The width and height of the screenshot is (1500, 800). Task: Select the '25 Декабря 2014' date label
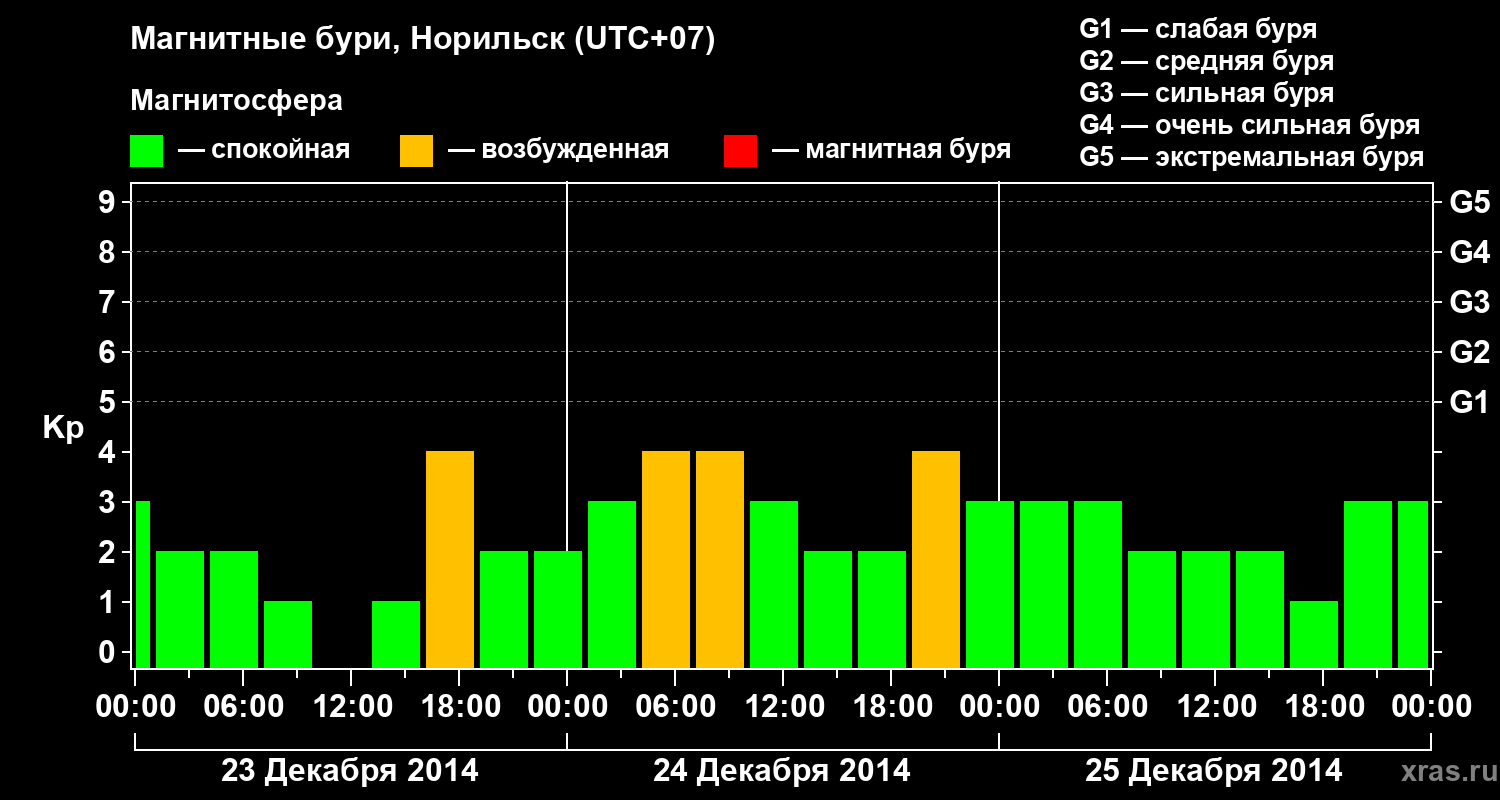1214,771
